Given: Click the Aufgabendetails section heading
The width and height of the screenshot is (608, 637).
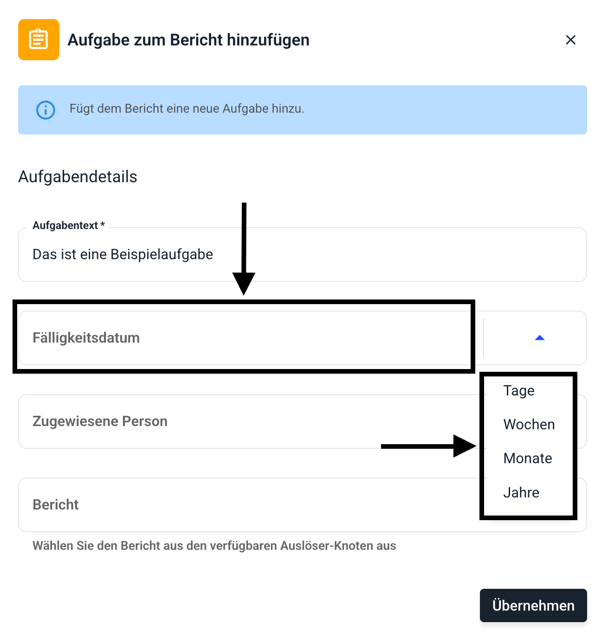Looking at the screenshot, I should tap(78, 177).
